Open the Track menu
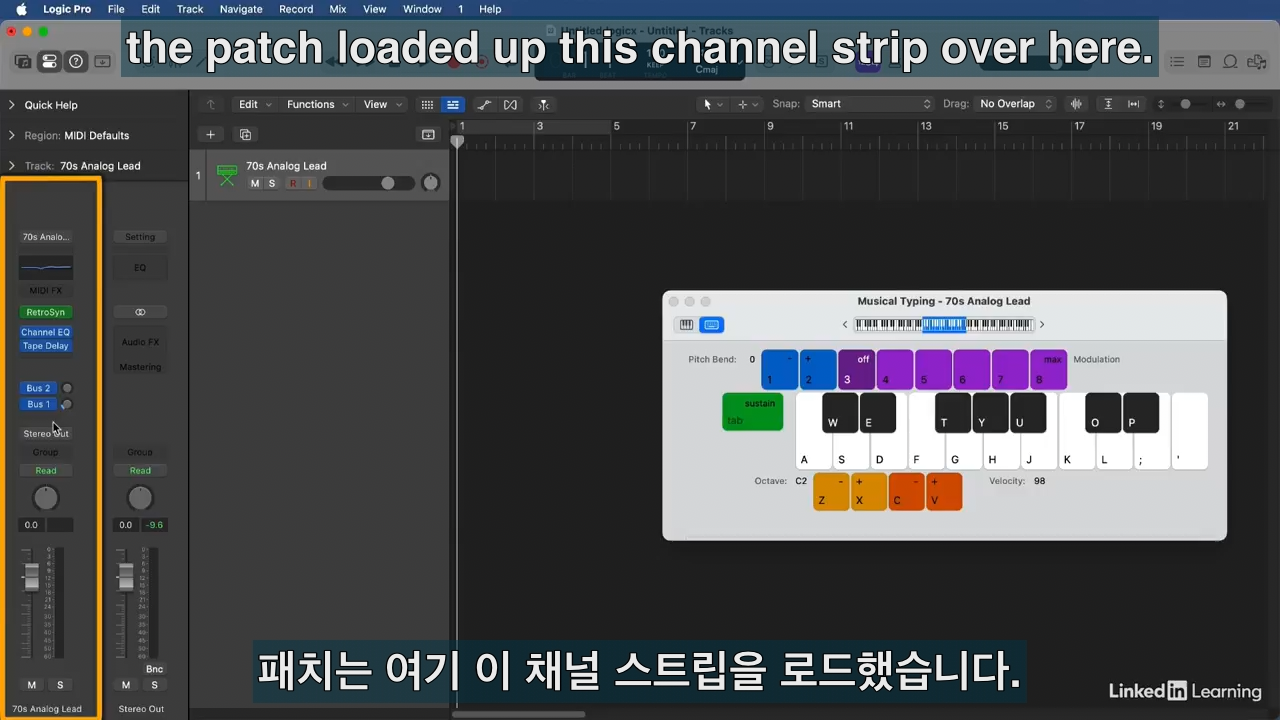This screenshot has height=720, width=1280. [190, 9]
